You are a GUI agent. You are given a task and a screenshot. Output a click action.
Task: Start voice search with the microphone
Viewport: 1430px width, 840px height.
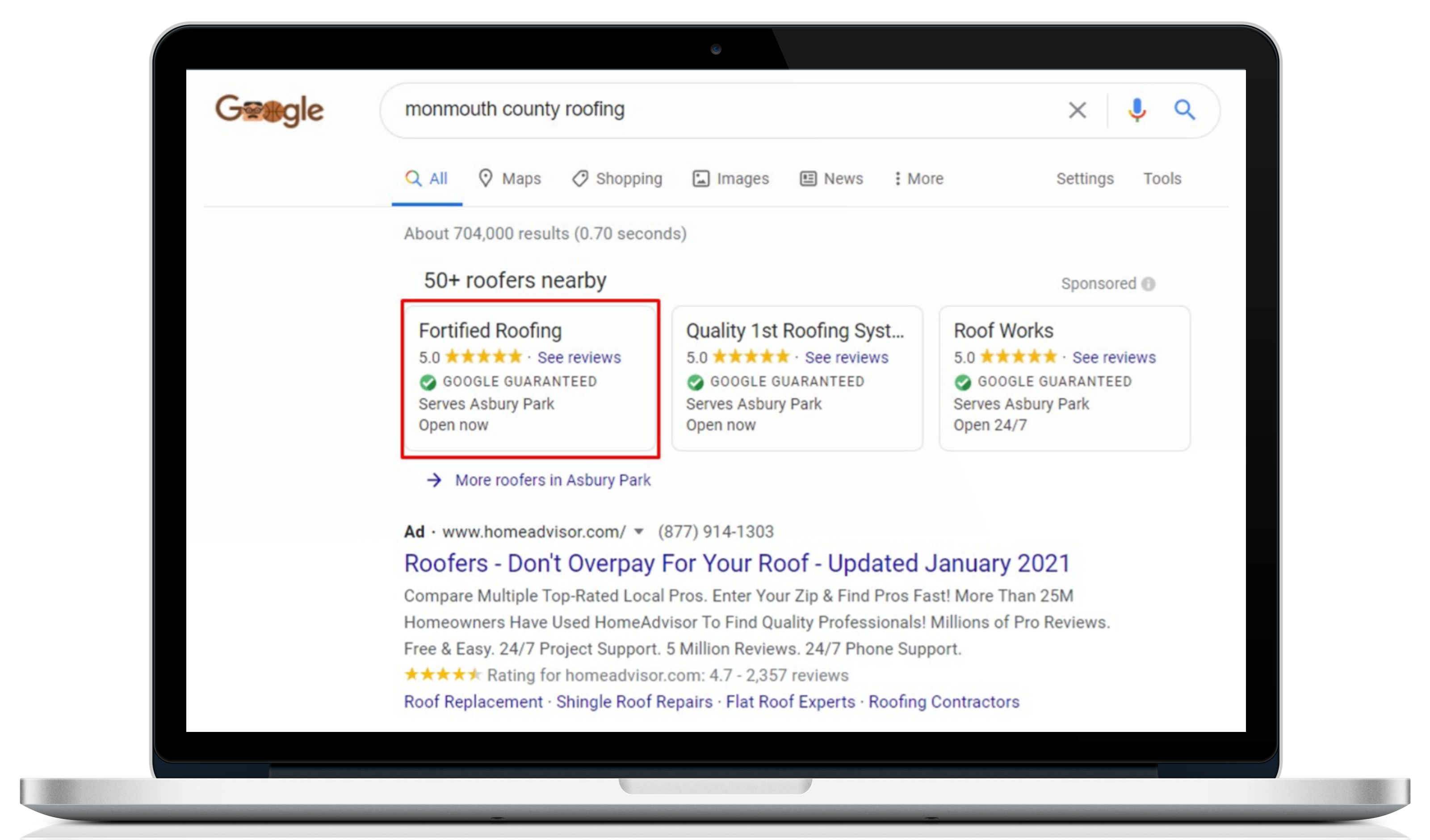coord(1136,110)
